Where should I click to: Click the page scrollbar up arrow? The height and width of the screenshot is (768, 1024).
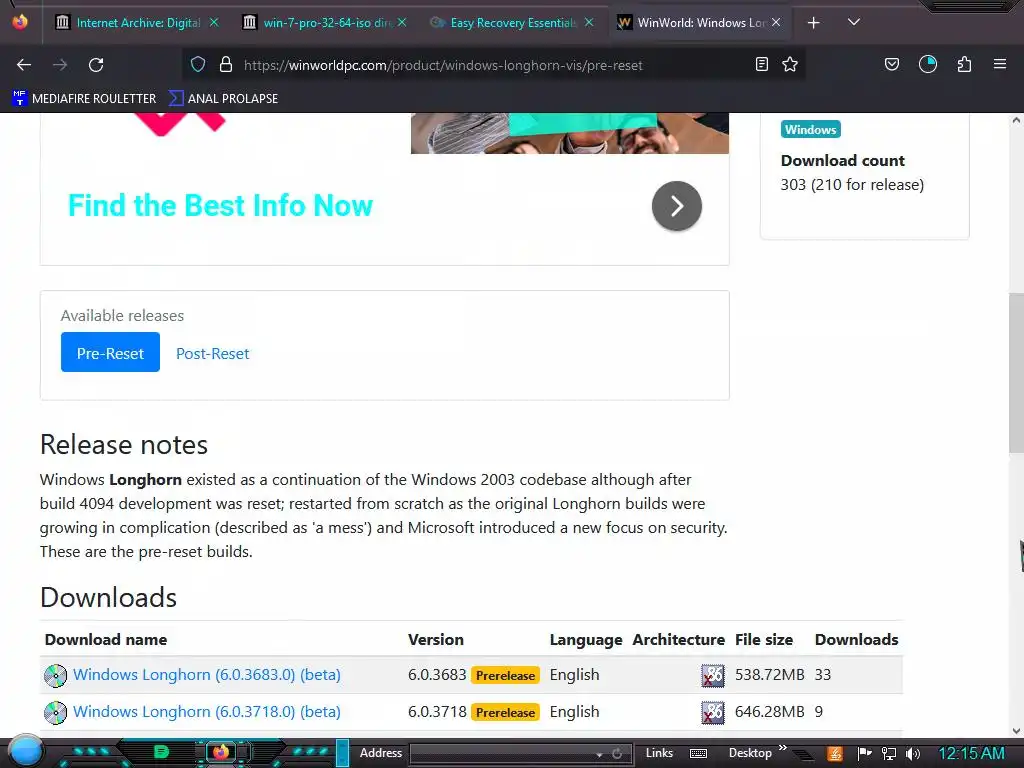tap(1016, 120)
